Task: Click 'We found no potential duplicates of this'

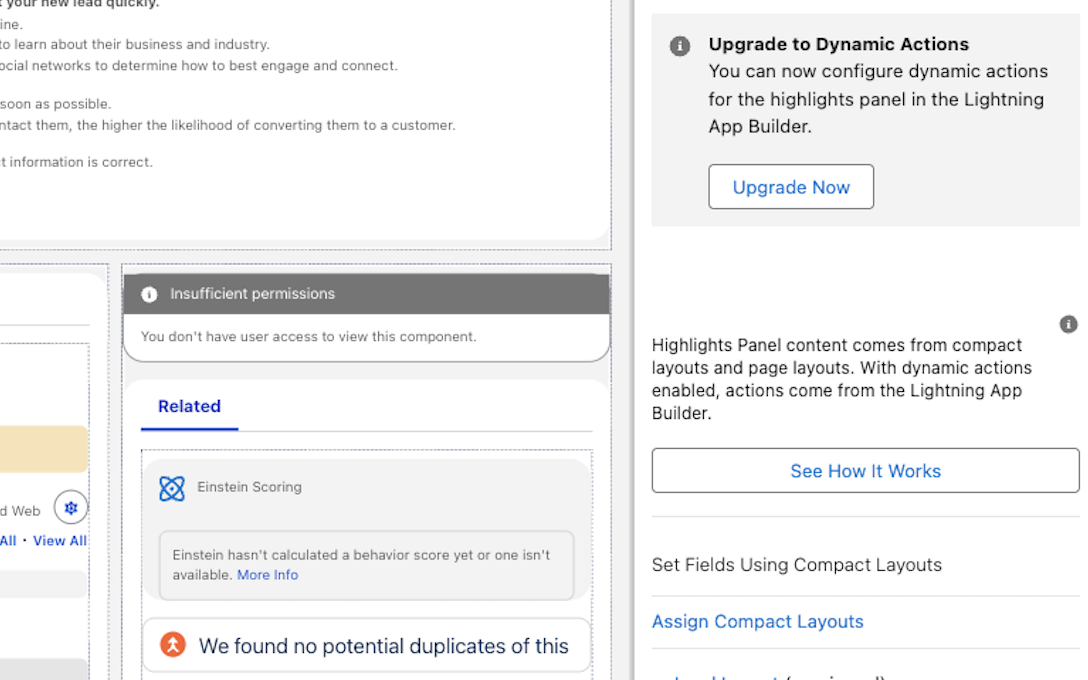Action: (x=384, y=646)
